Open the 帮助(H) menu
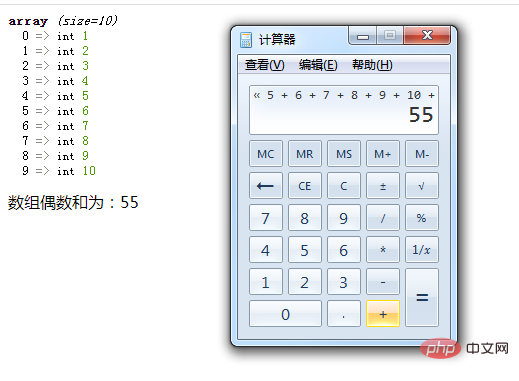The height and width of the screenshot is (381, 519). 372,65
